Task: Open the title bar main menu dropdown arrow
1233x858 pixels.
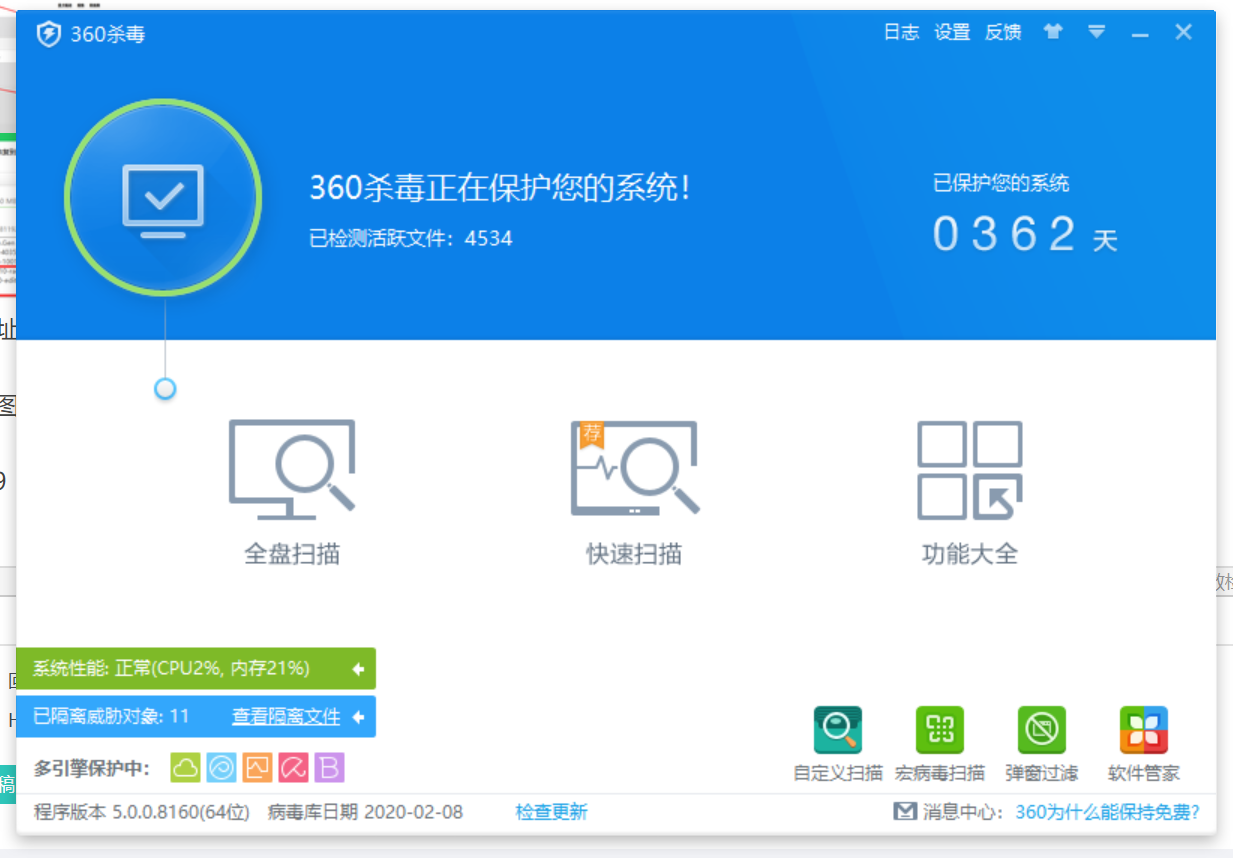Action: point(1097,32)
